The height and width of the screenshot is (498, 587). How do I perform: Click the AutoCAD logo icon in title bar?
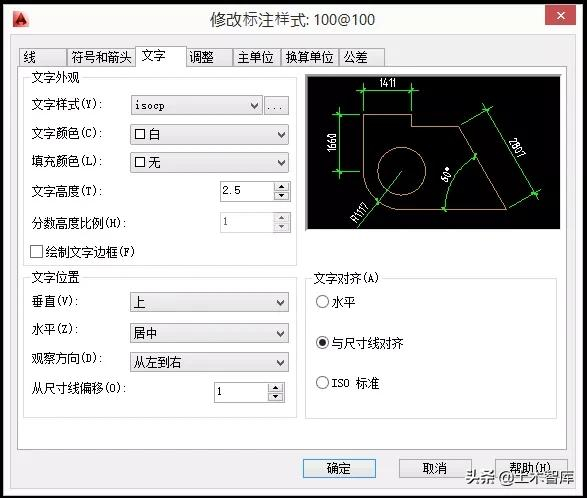pos(21,19)
